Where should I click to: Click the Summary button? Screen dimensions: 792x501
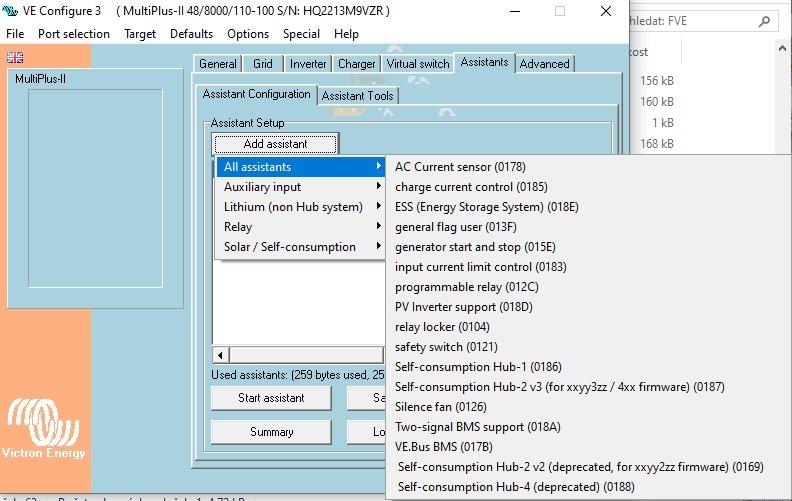tap(271, 432)
